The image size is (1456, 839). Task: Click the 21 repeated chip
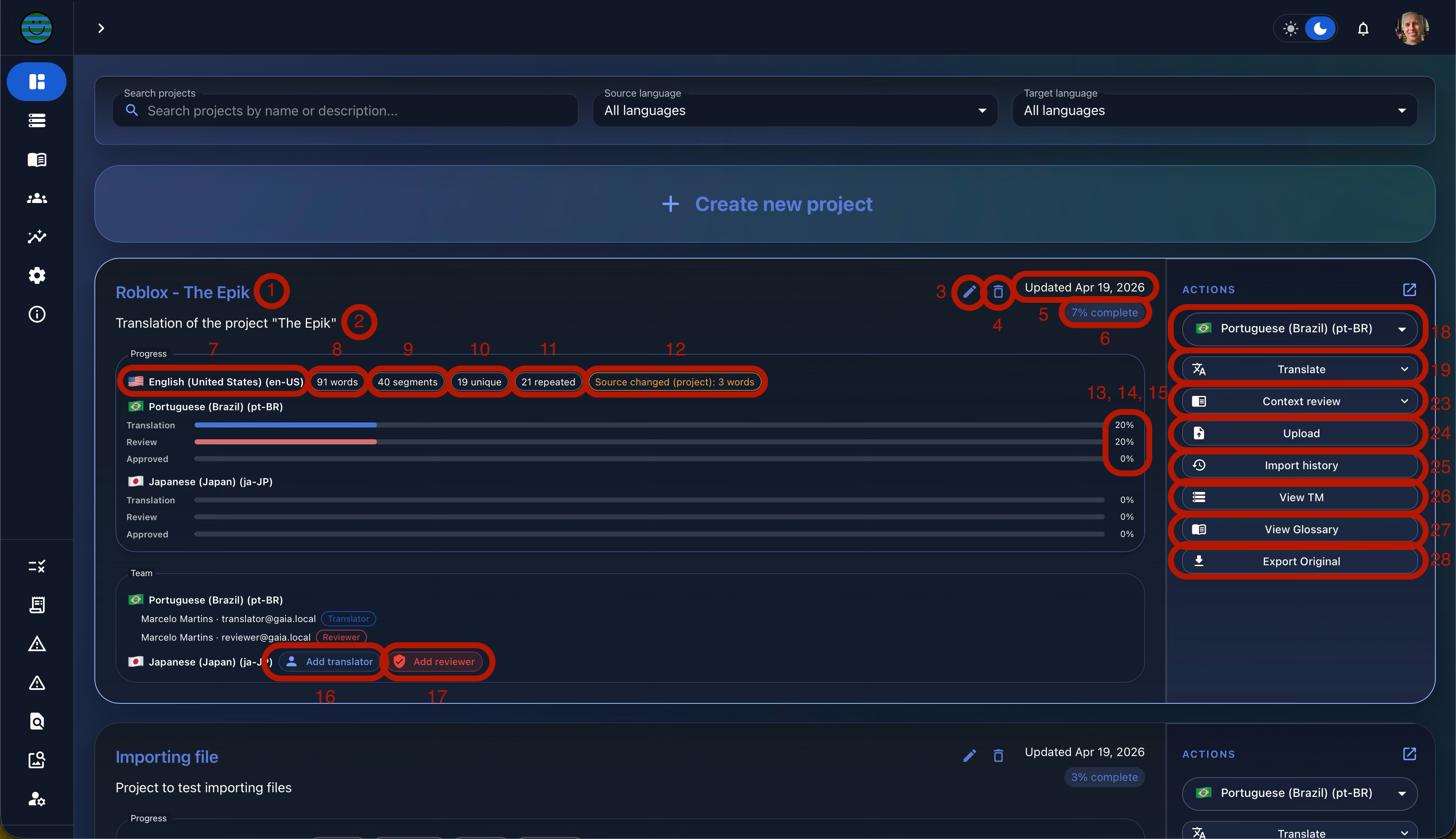(x=548, y=382)
